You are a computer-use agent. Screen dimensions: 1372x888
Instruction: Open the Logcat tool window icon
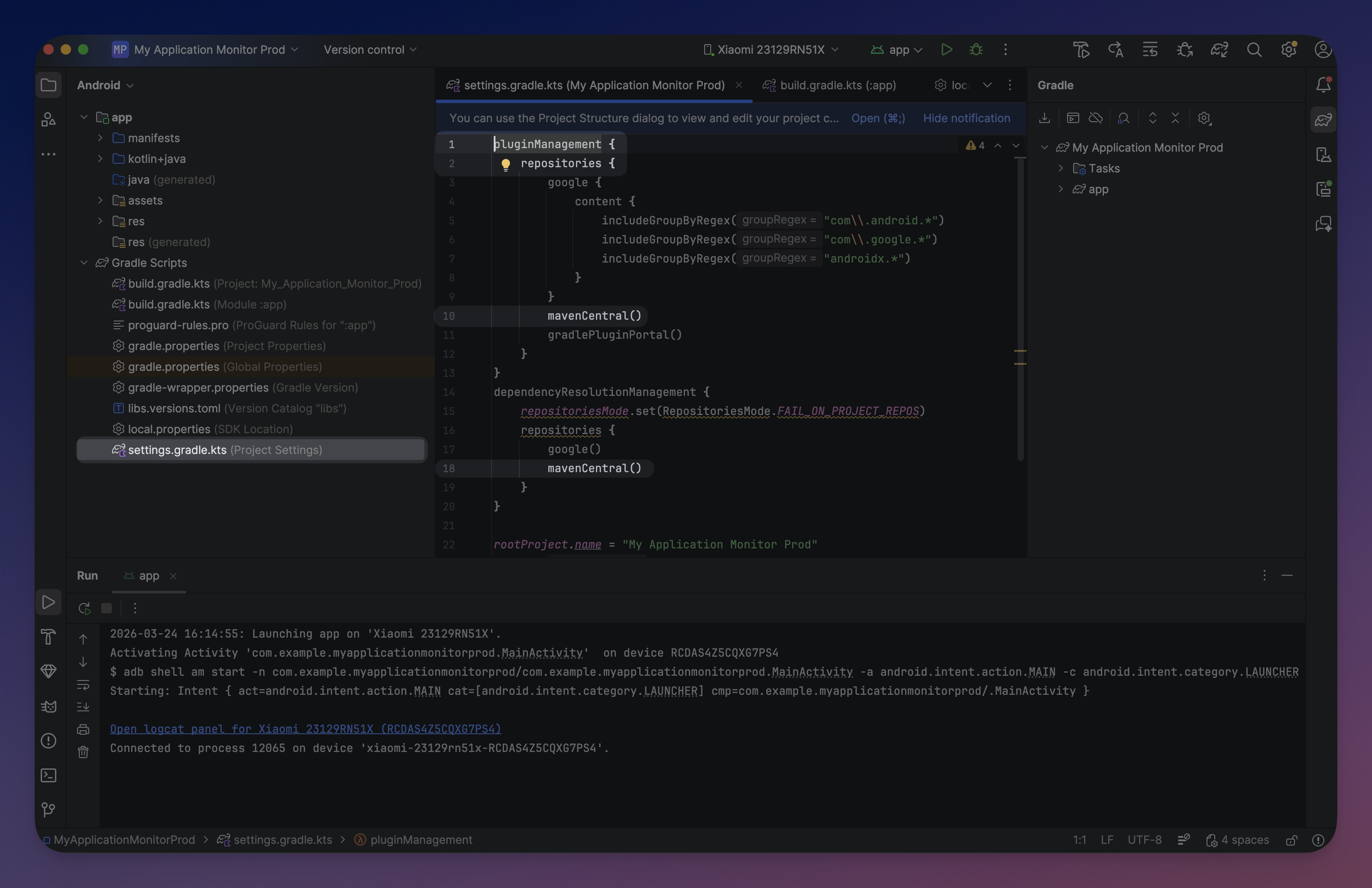(49, 707)
